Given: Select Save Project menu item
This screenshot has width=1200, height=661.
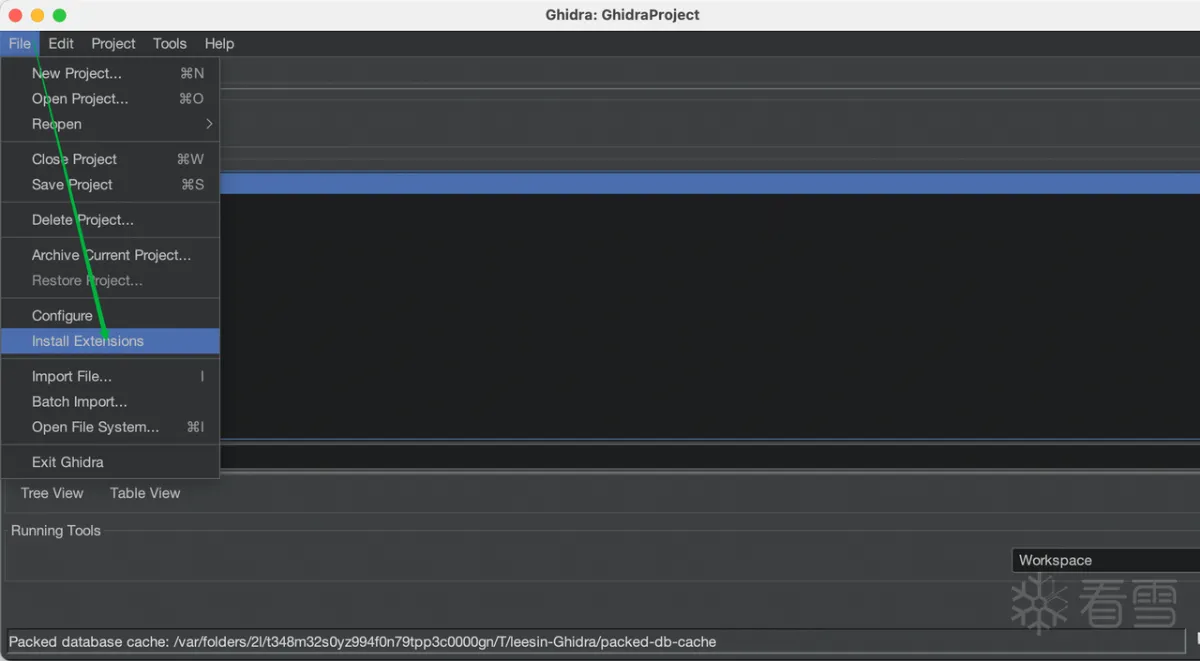Looking at the screenshot, I should coord(110,185).
